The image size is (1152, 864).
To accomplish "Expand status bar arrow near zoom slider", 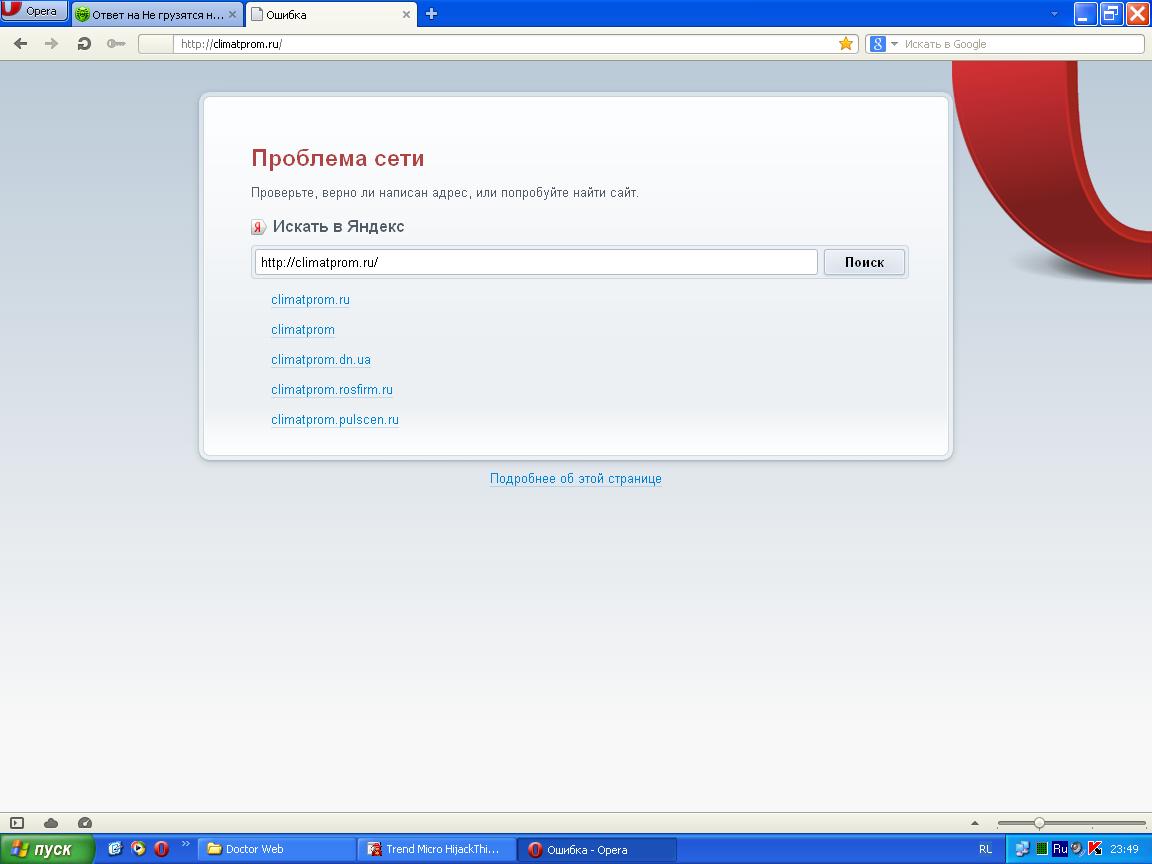I will click(x=975, y=823).
